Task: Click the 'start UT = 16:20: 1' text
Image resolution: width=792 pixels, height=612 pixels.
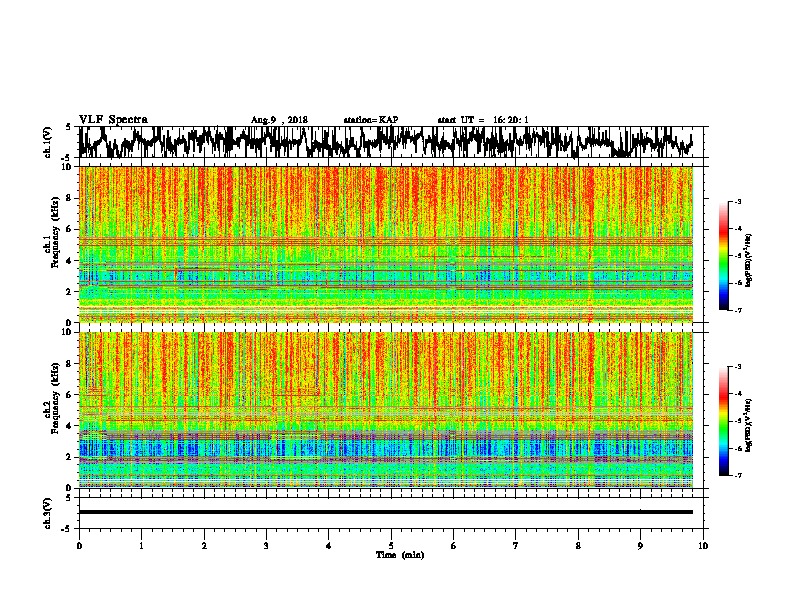Action: [483, 120]
